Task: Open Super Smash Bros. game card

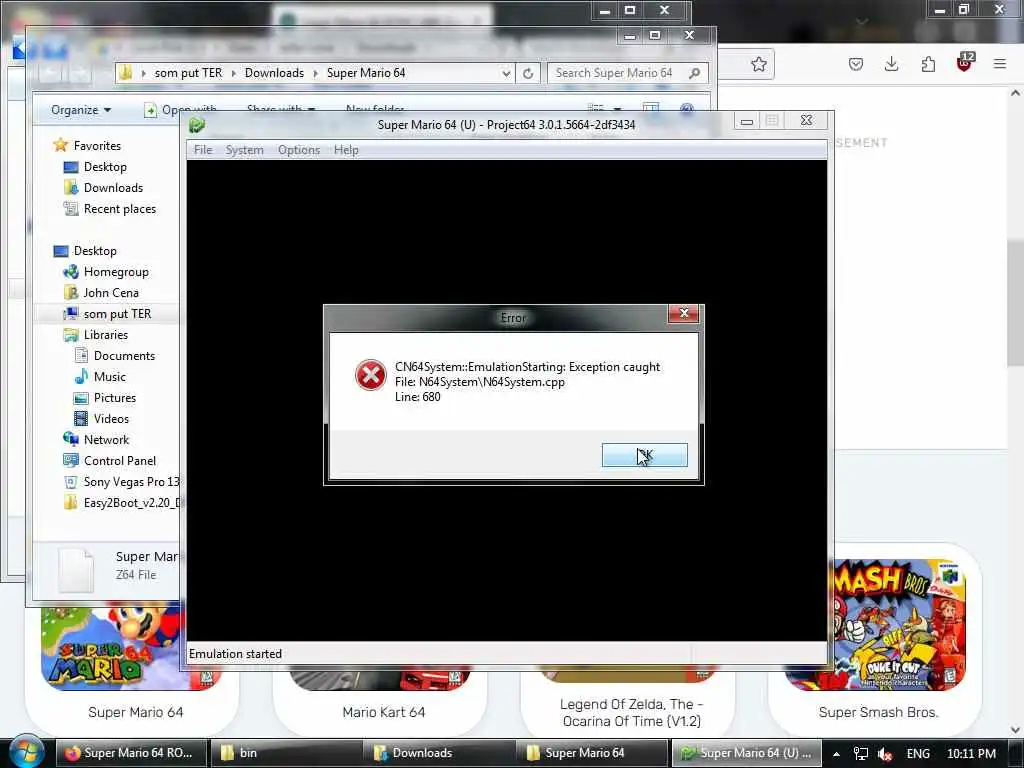Action: click(876, 640)
